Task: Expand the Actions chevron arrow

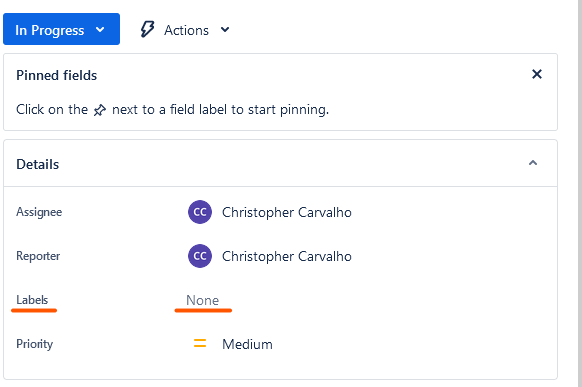Action: pos(225,30)
